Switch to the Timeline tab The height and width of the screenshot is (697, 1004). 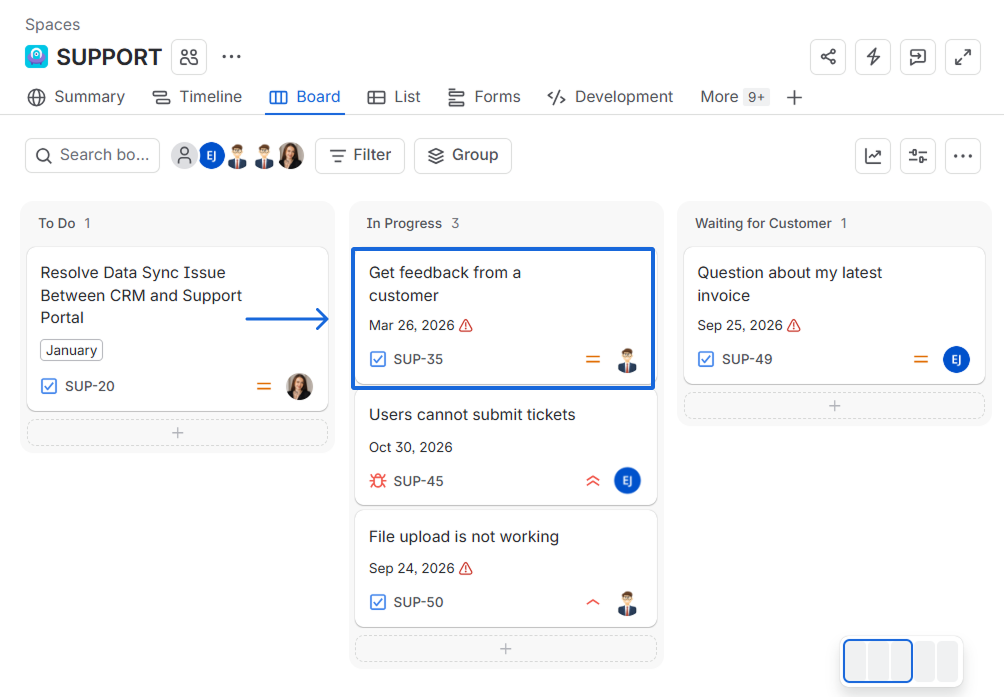click(197, 97)
